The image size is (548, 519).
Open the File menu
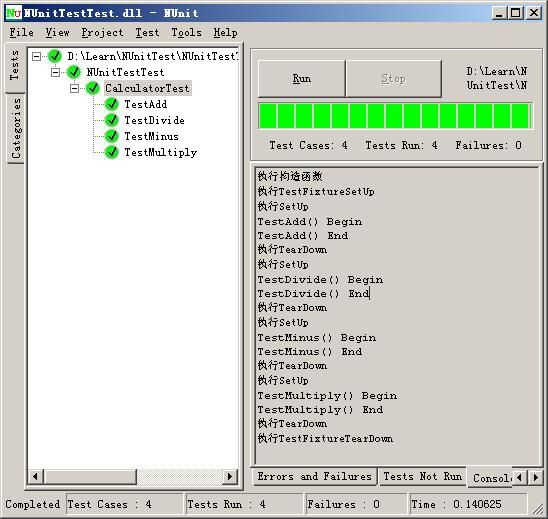click(x=22, y=33)
